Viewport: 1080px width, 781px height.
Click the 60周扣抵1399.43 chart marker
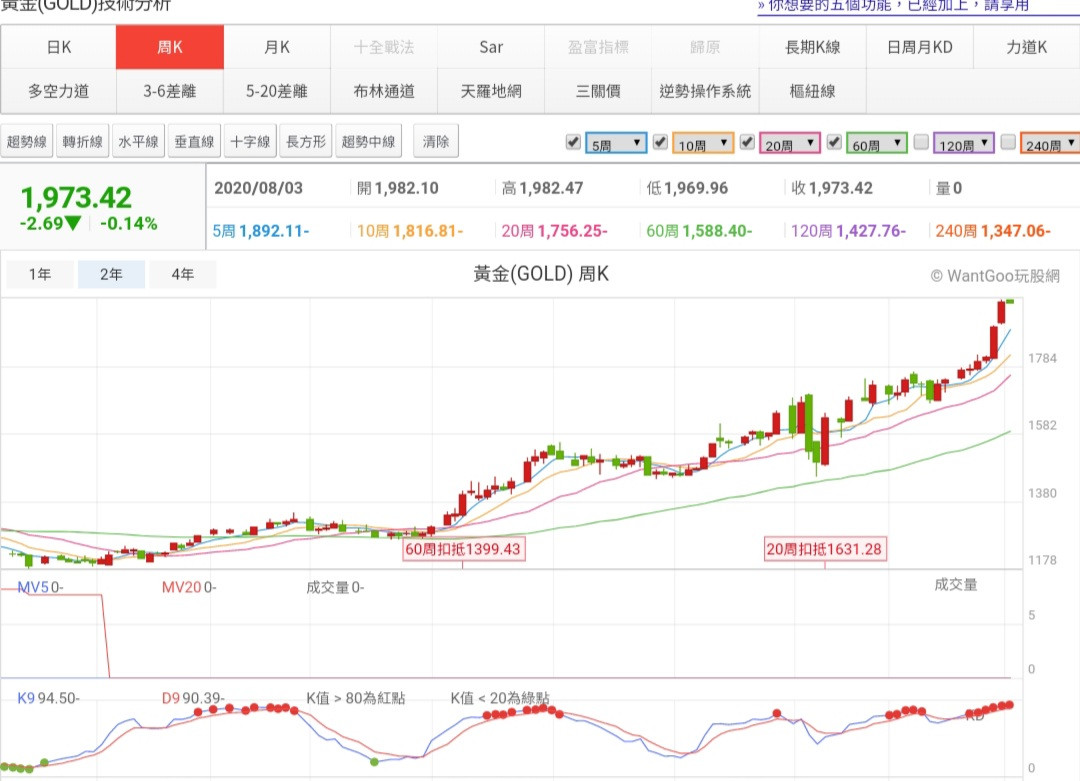(463, 549)
